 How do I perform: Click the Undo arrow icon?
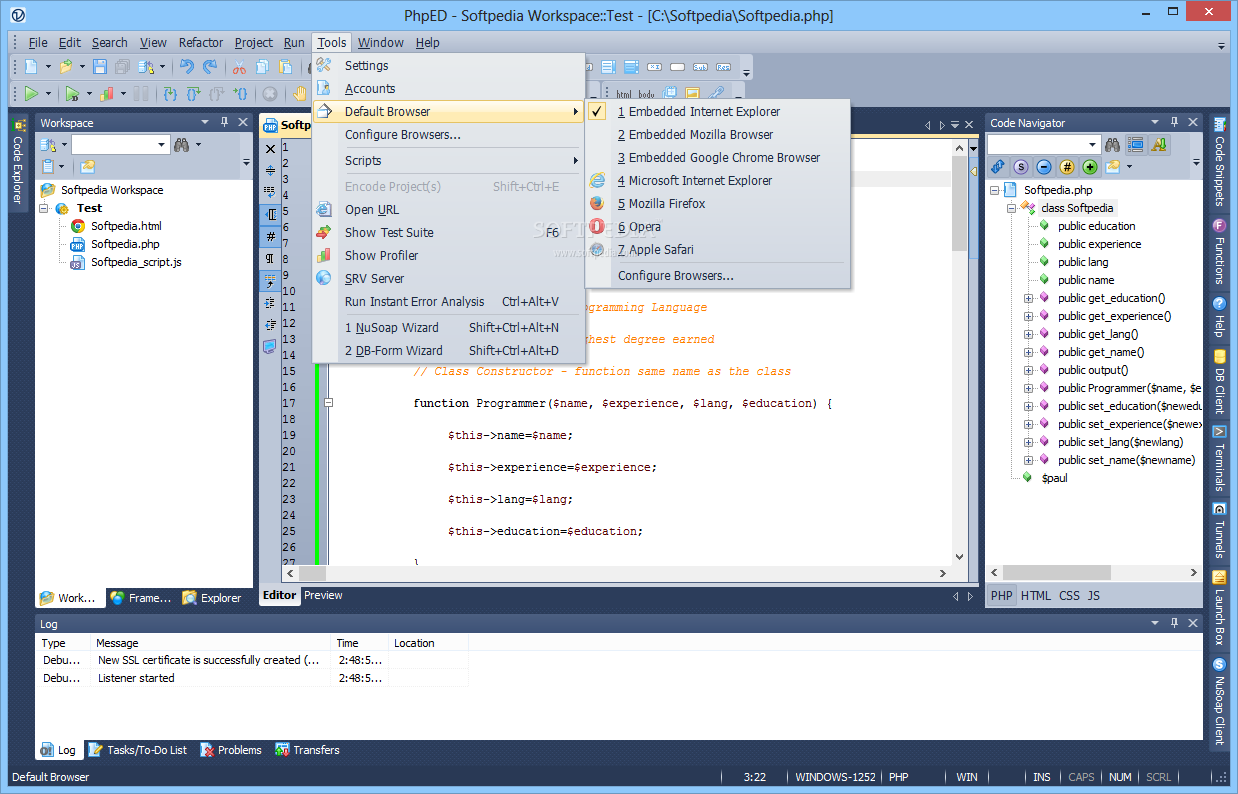point(187,67)
